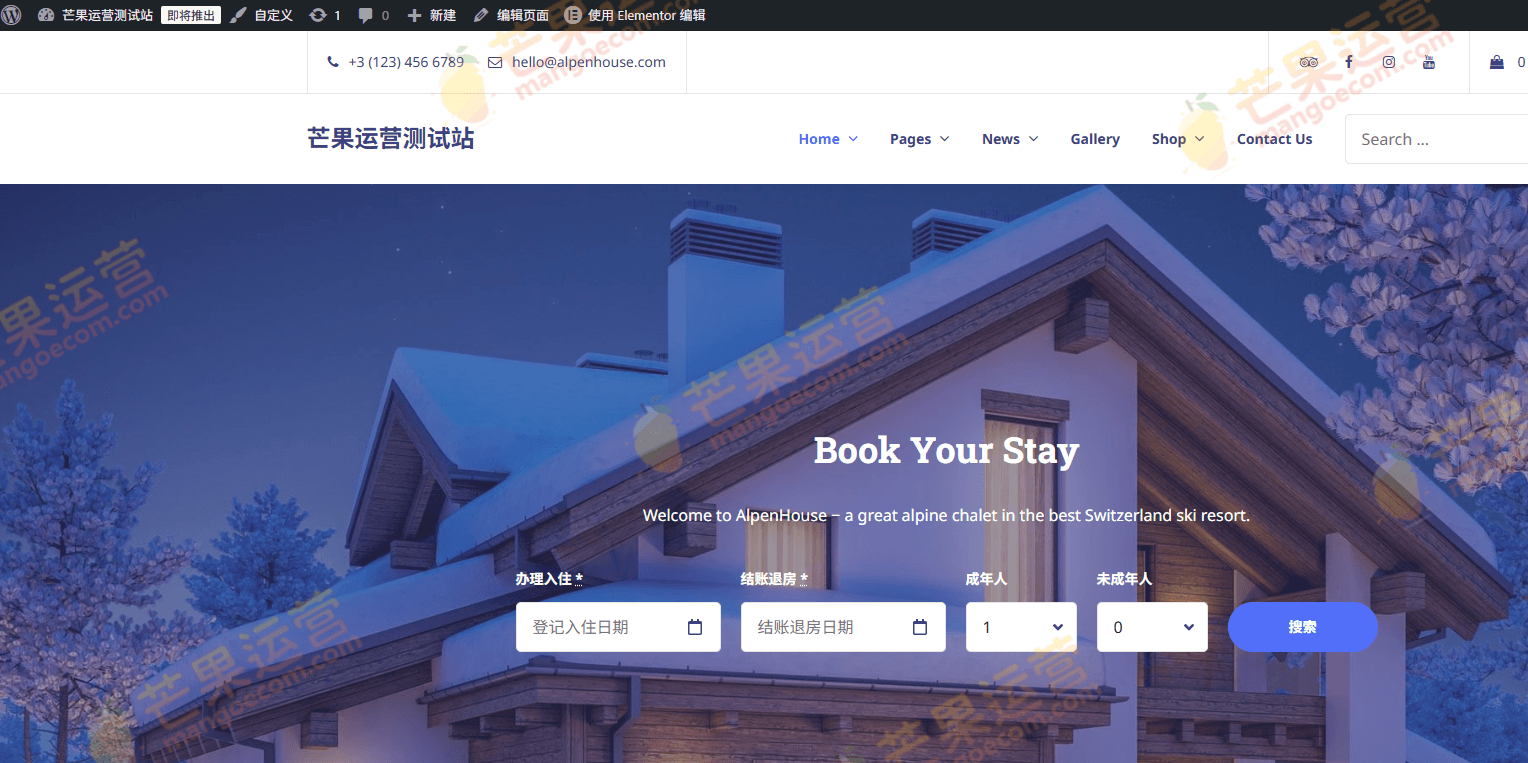
Task: Go to Contact Us page
Action: pos(1274,139)
